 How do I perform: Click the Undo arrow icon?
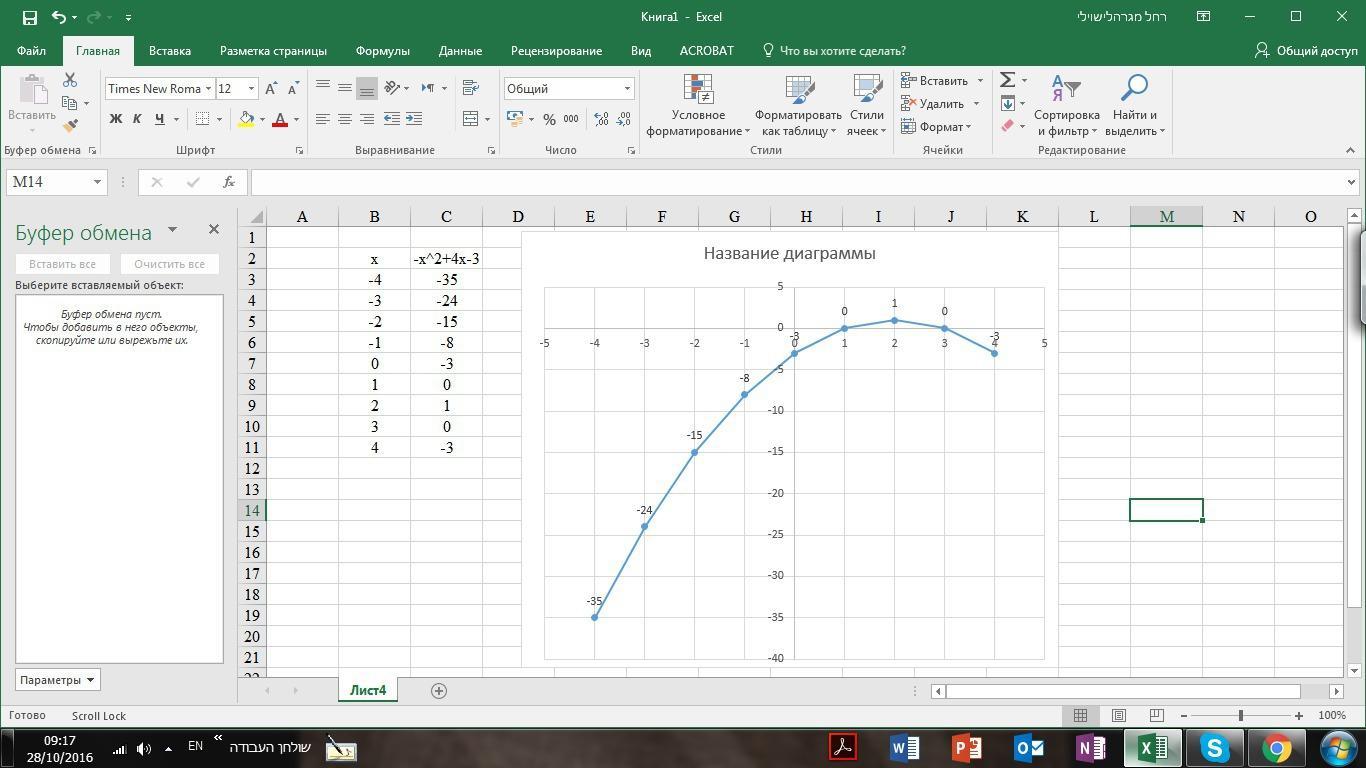[x=59, y=17]
